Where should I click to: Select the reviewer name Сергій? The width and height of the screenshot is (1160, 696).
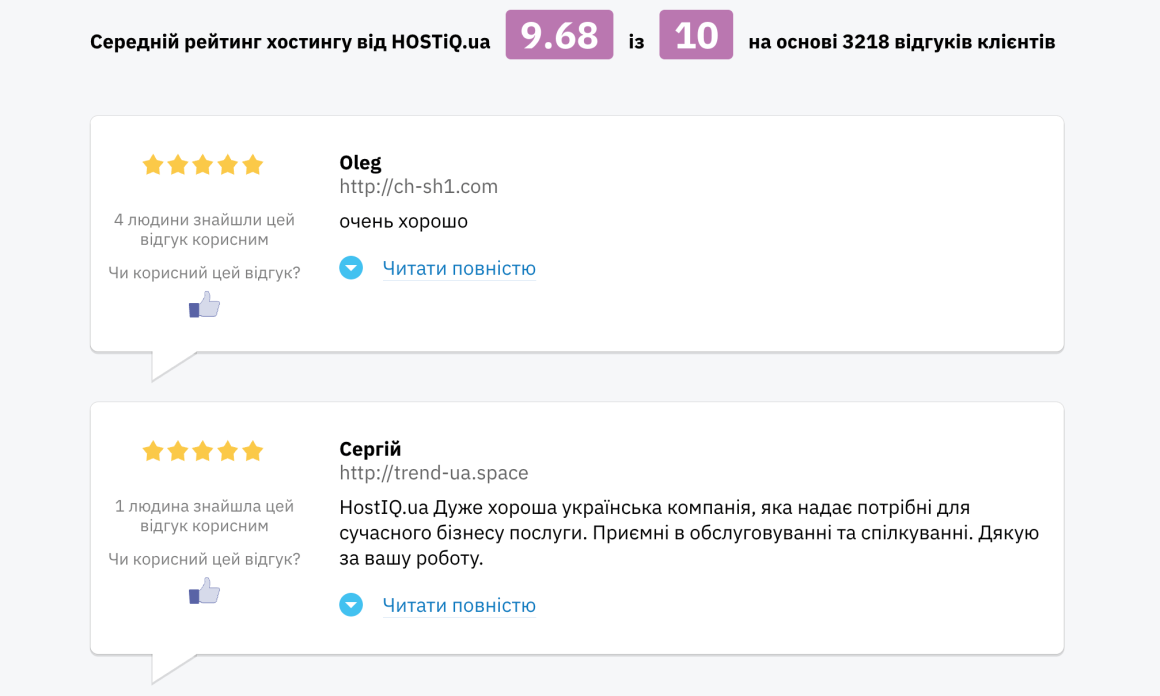tap(370, 449)
